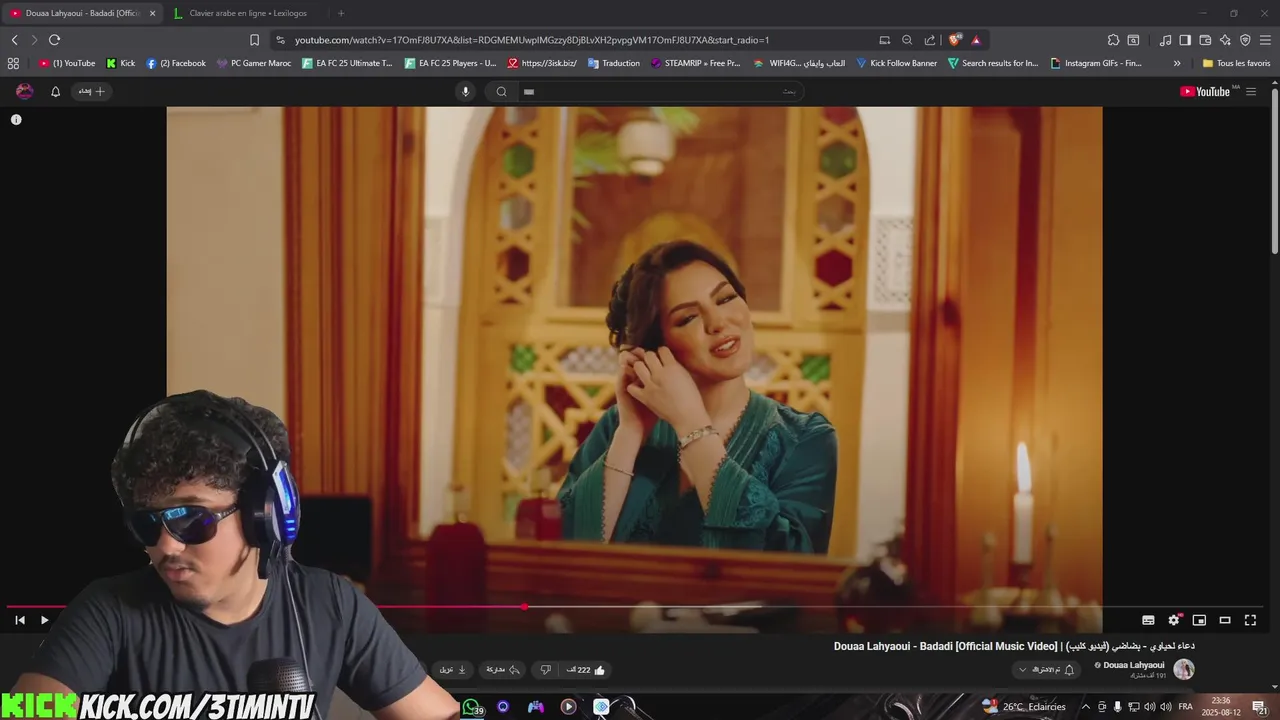
Task: Share the video using the share button
Action: 503,670
